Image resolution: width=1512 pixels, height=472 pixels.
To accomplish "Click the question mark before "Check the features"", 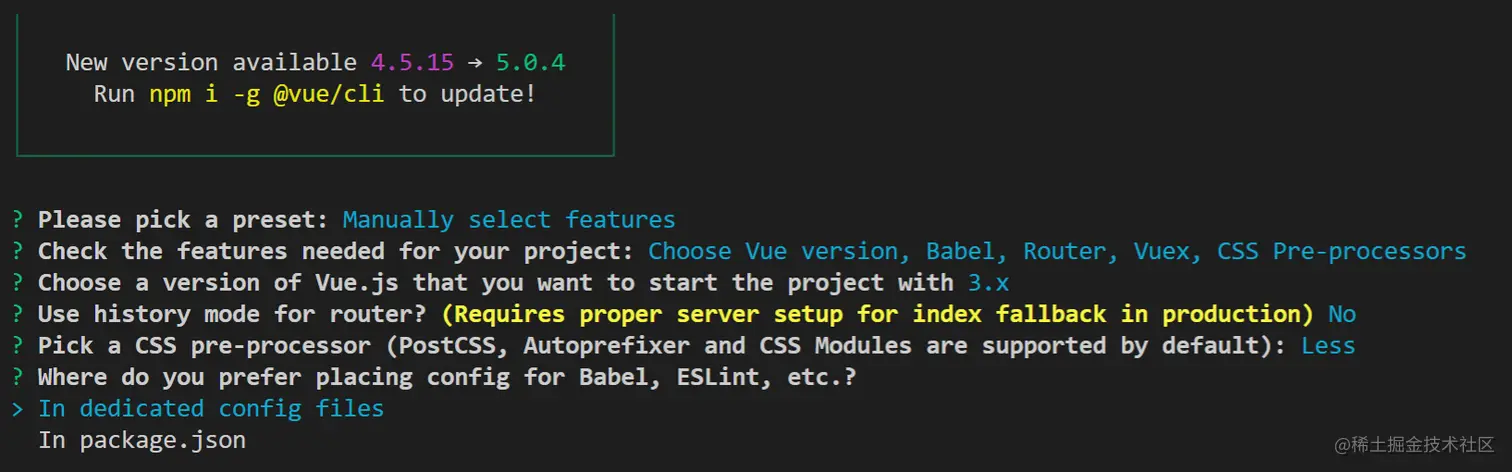I will (x=18, y=251).
